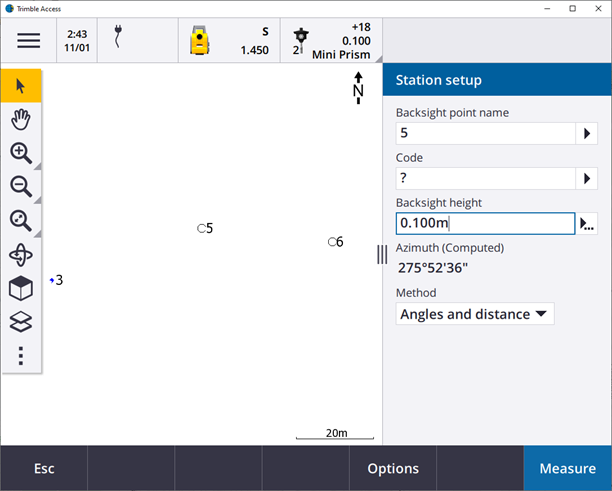Click the Options softkey
The height and width of the screenshot is (491, 612).
[393, 468]
